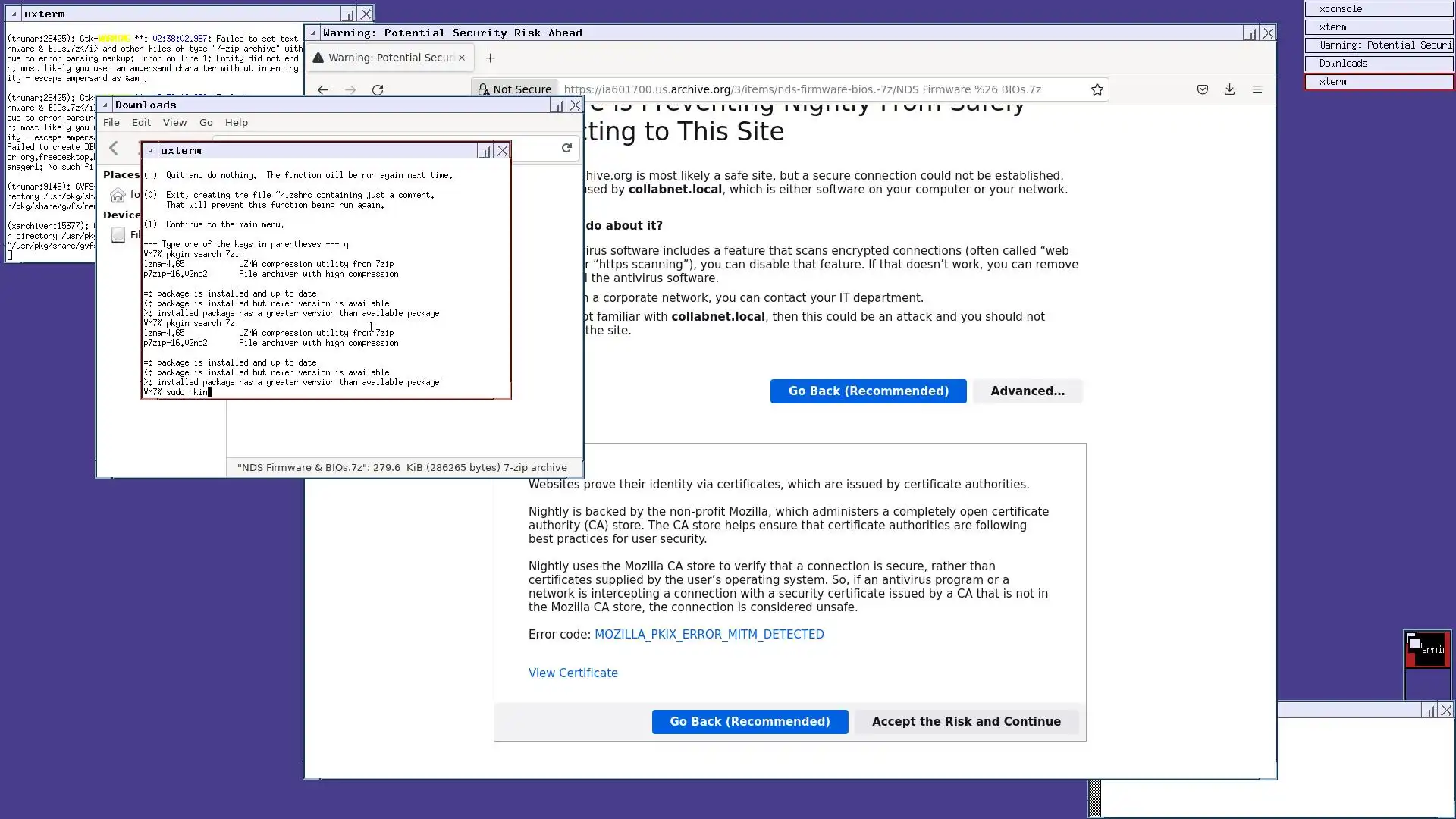
Task: Click the save to Pocket icon
Action: pos(1202,89)
